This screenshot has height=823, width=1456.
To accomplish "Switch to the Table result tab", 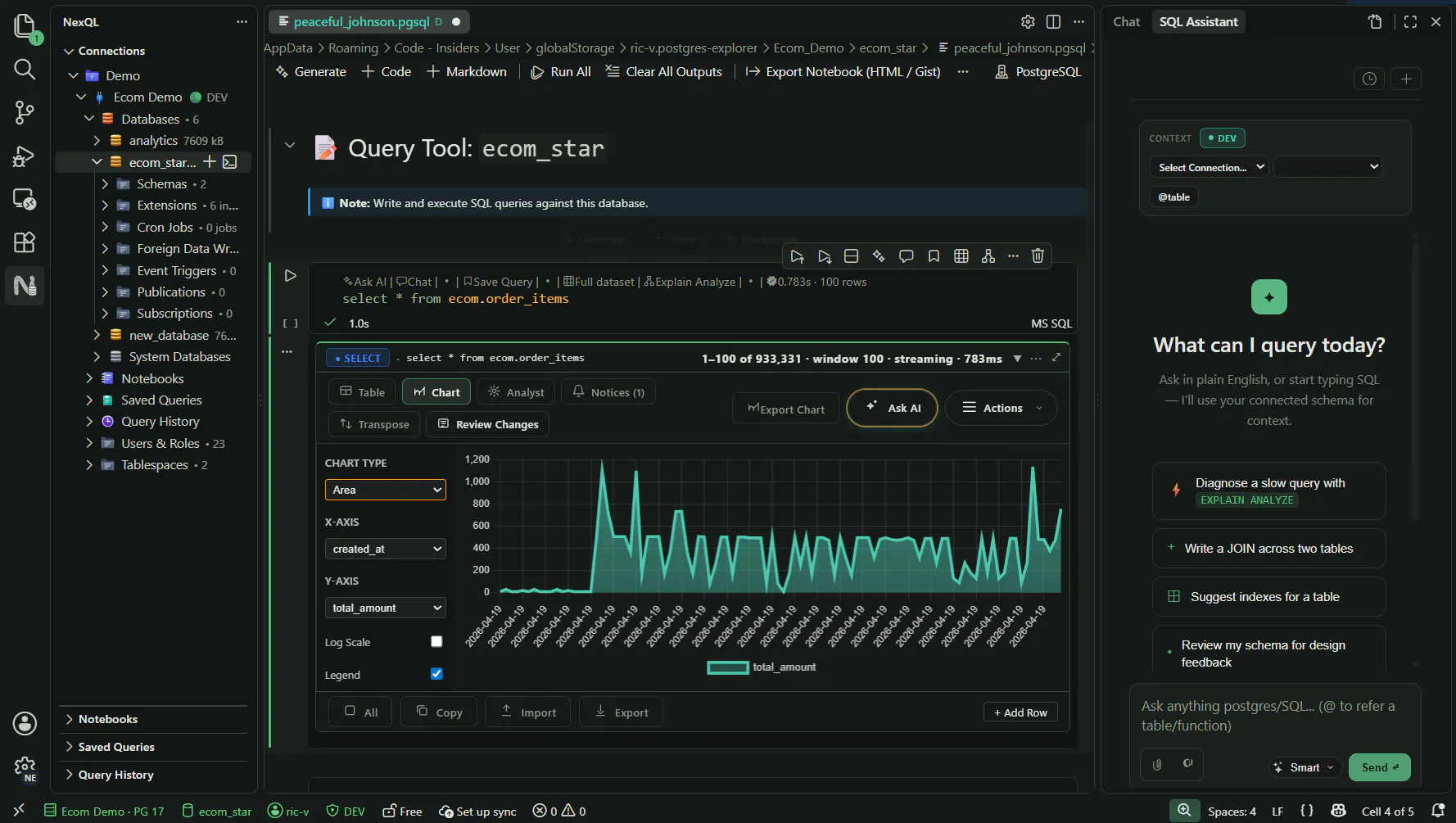I will [362, 392].
